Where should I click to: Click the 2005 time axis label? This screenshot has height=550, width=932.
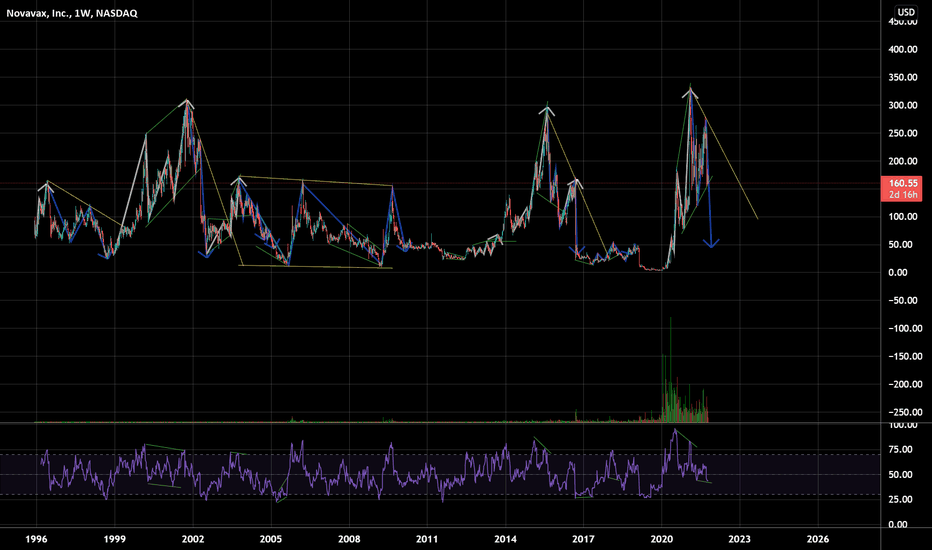(x=271, y=539)
